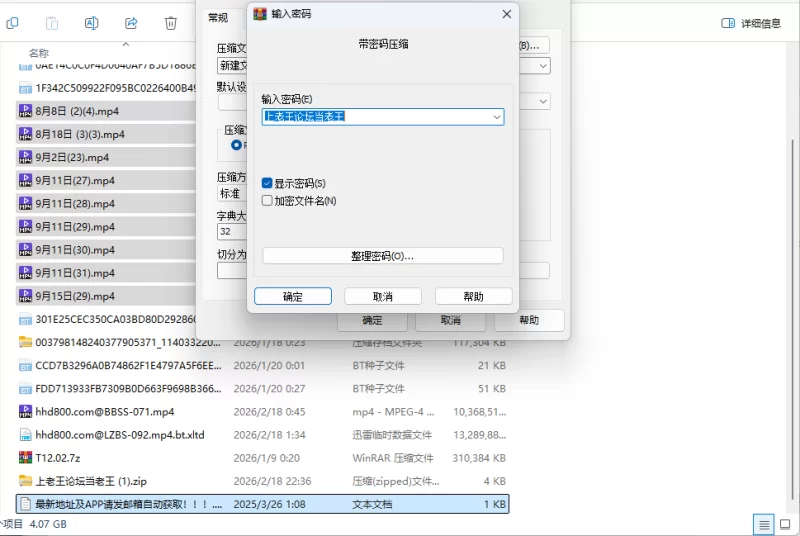The image size is (800, 536).
Task: Open 整理密码 organize passwords button
Action: [x=382, y=256]
